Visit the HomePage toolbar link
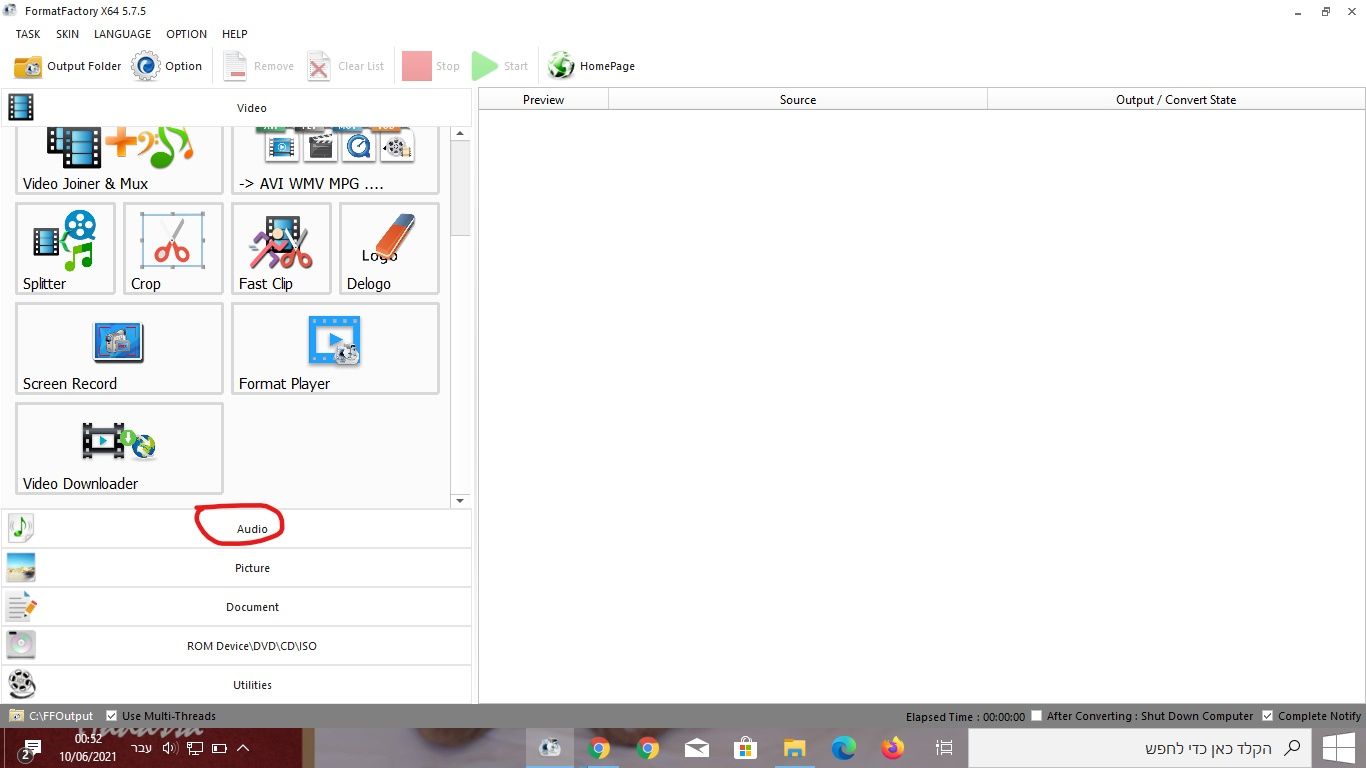 (591, 66)
